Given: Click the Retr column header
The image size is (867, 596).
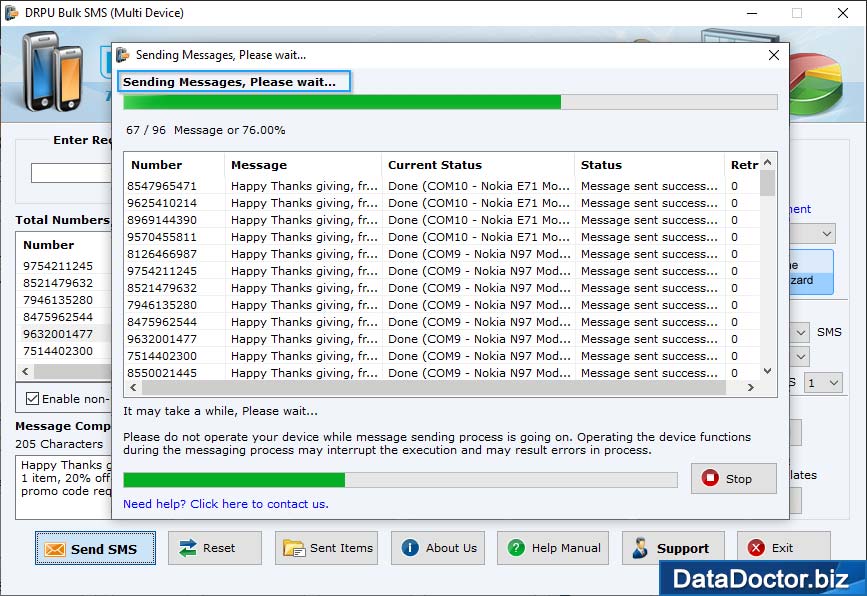Looking at the screenshot, I should (x=744, y=165).
